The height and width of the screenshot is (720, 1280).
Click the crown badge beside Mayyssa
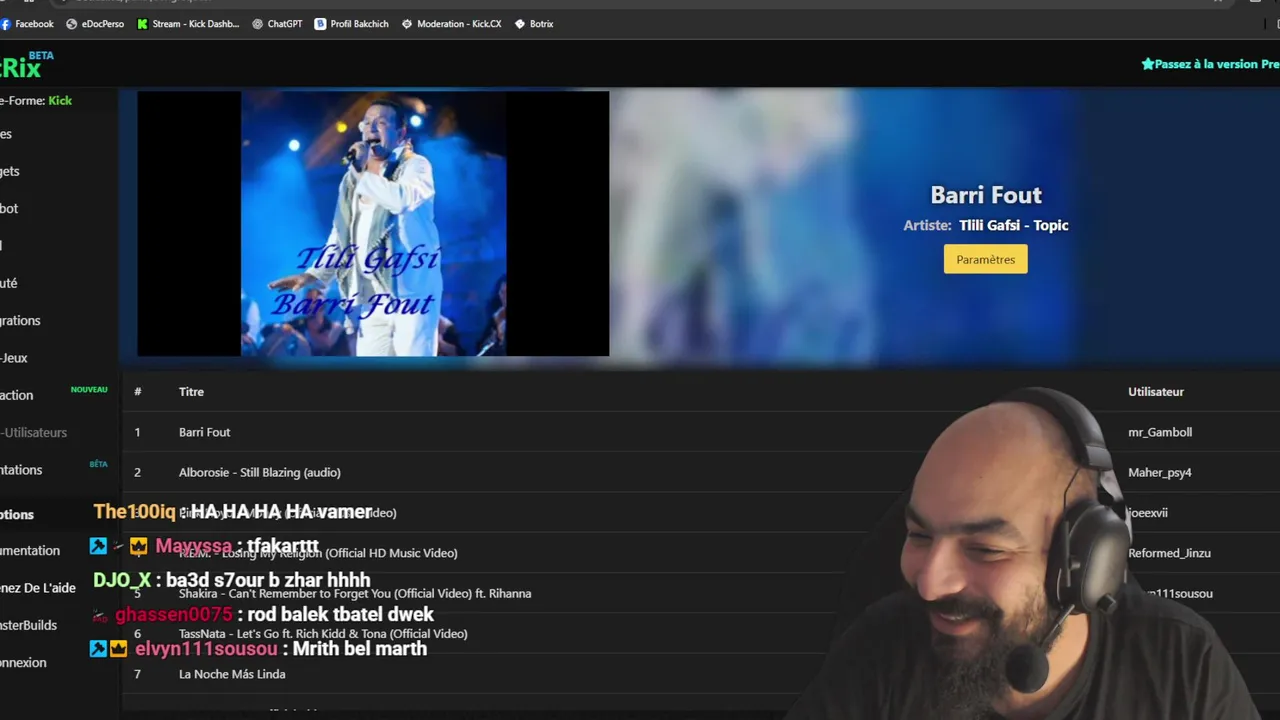pyautogui.click(x=138, y=546)
